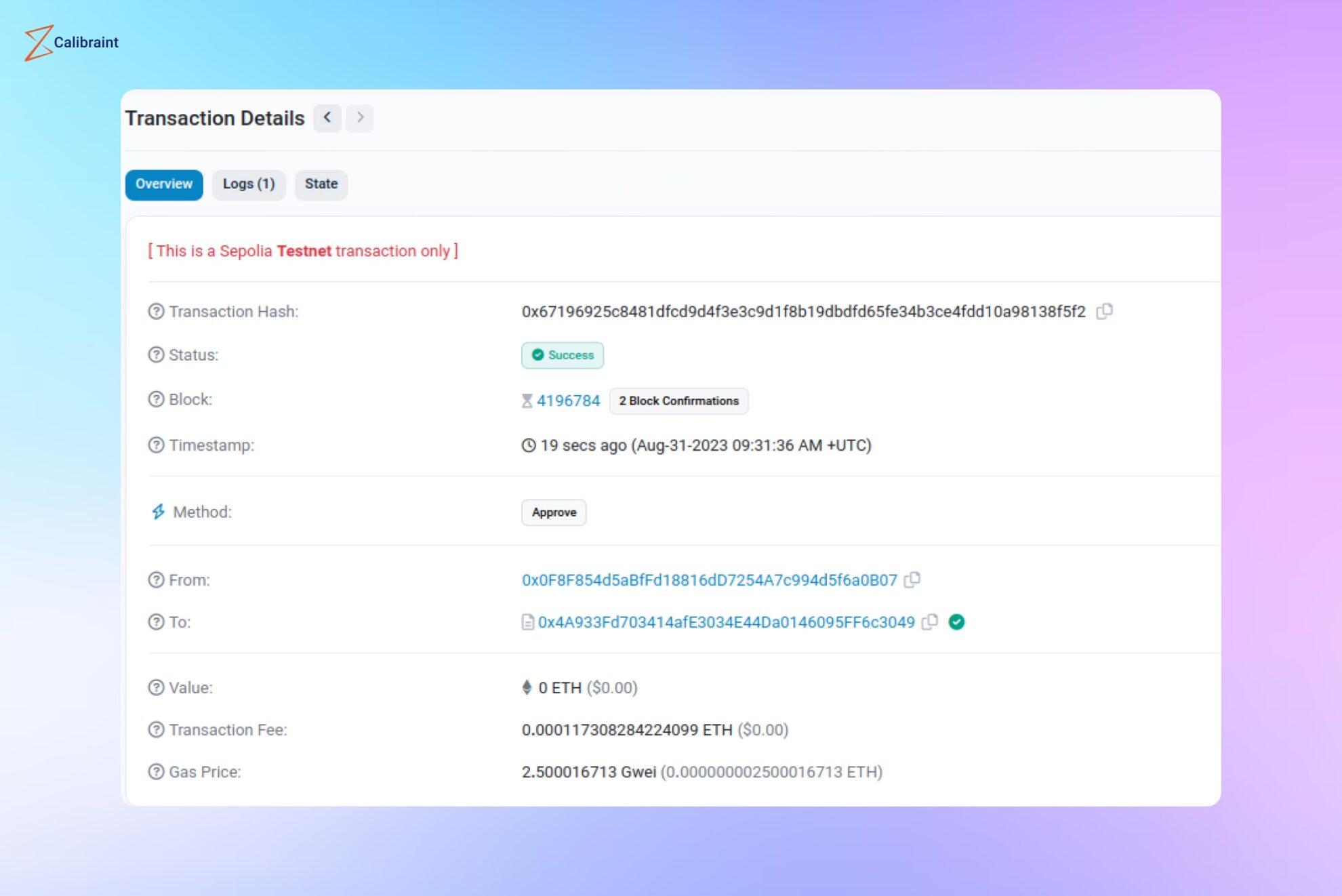Screen dimensions: 1342x896
Task: Click the next transaction arrow
Action: tap(360, 118)
